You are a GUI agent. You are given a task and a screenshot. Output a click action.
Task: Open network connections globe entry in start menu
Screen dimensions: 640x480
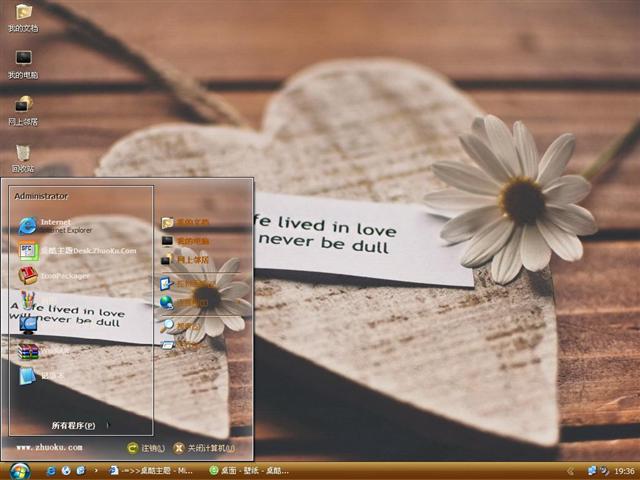pos(184,302)
